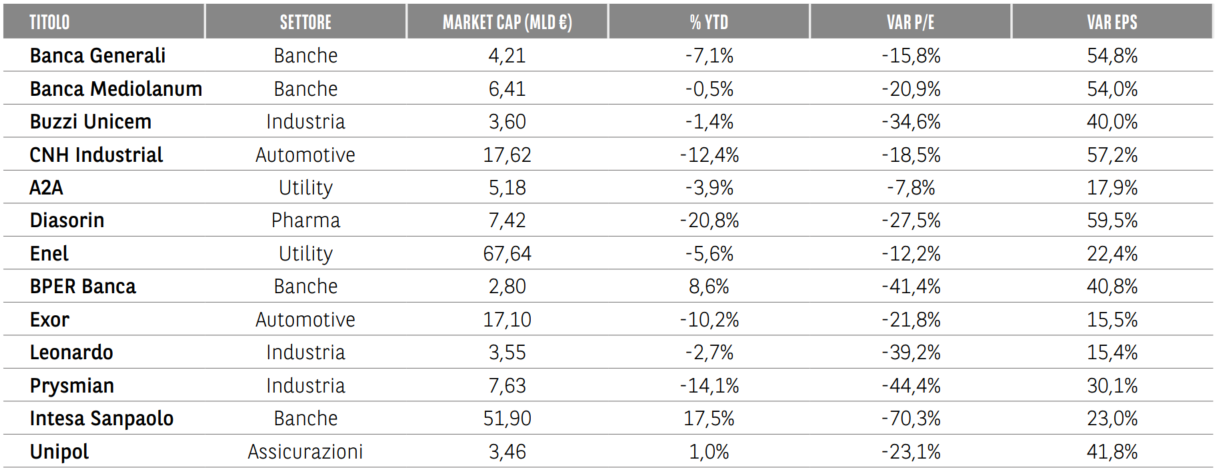Viewport: 1216px width, 469px height.
Task: Click the Prysmian row title
Action: [x=71, y=386]
